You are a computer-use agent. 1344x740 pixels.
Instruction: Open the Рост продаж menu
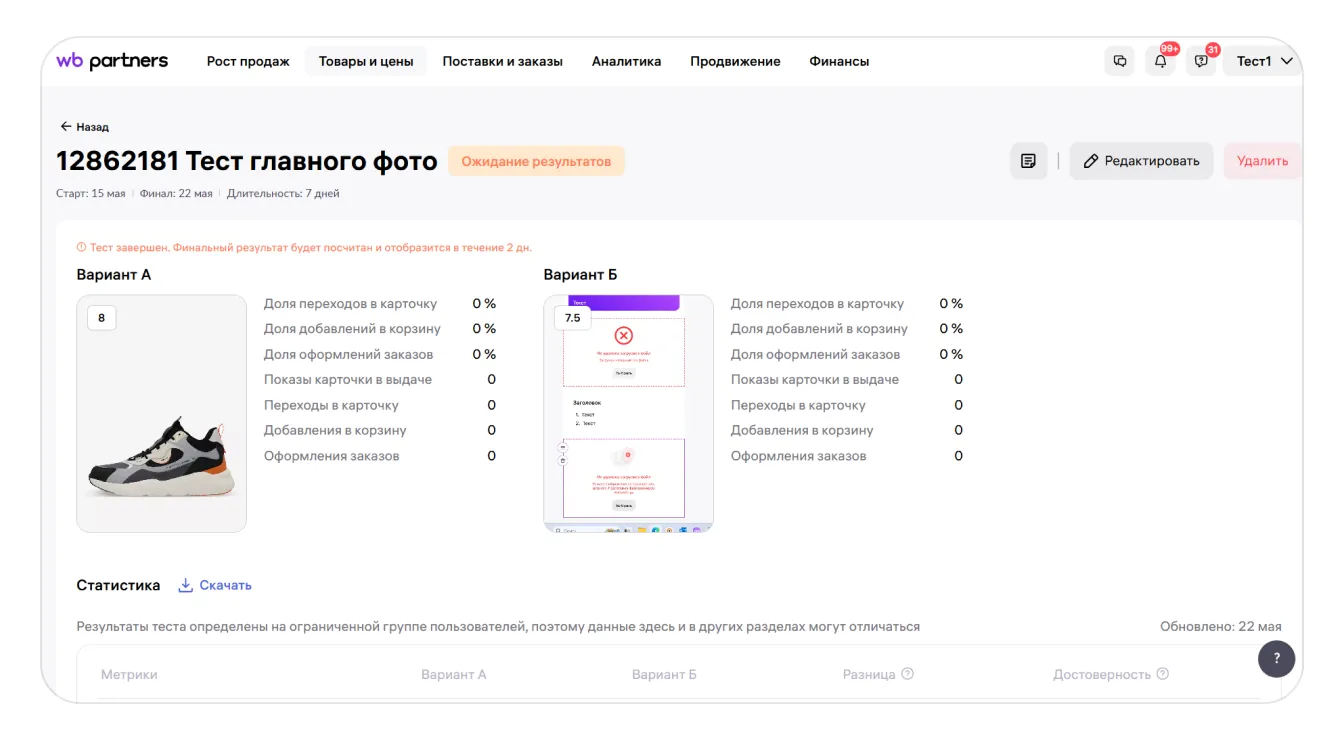(x=248, y=61)
